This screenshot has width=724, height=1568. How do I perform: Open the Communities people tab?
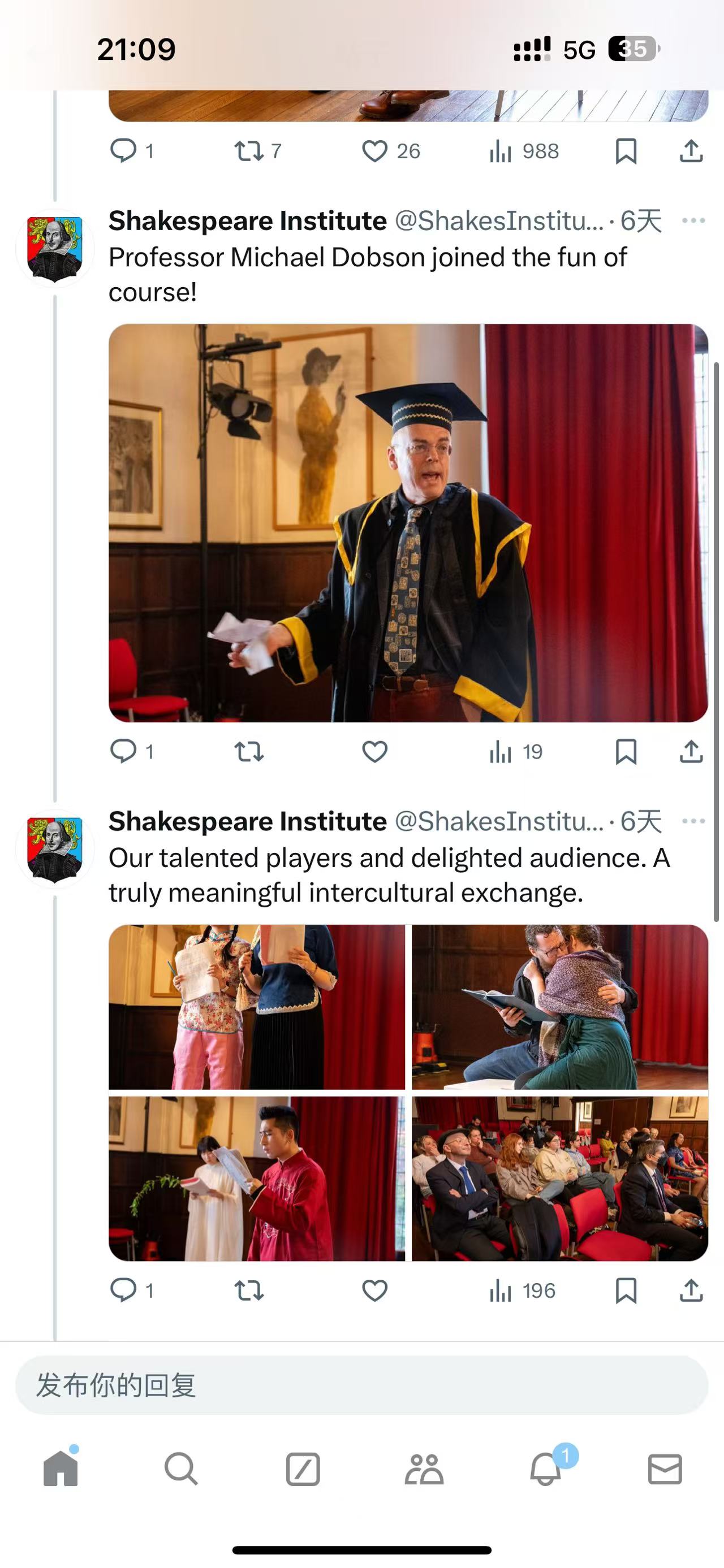[x=424, y=1468]
